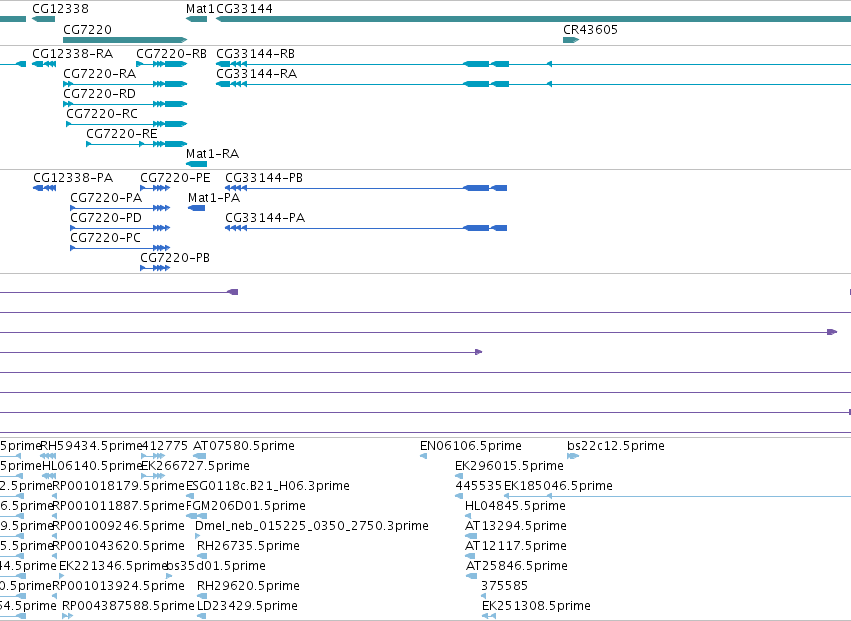Click the CR43605 gene arrow
Image resolution: width=851 pixels, height=621 pixels.
tap(571, 40)
